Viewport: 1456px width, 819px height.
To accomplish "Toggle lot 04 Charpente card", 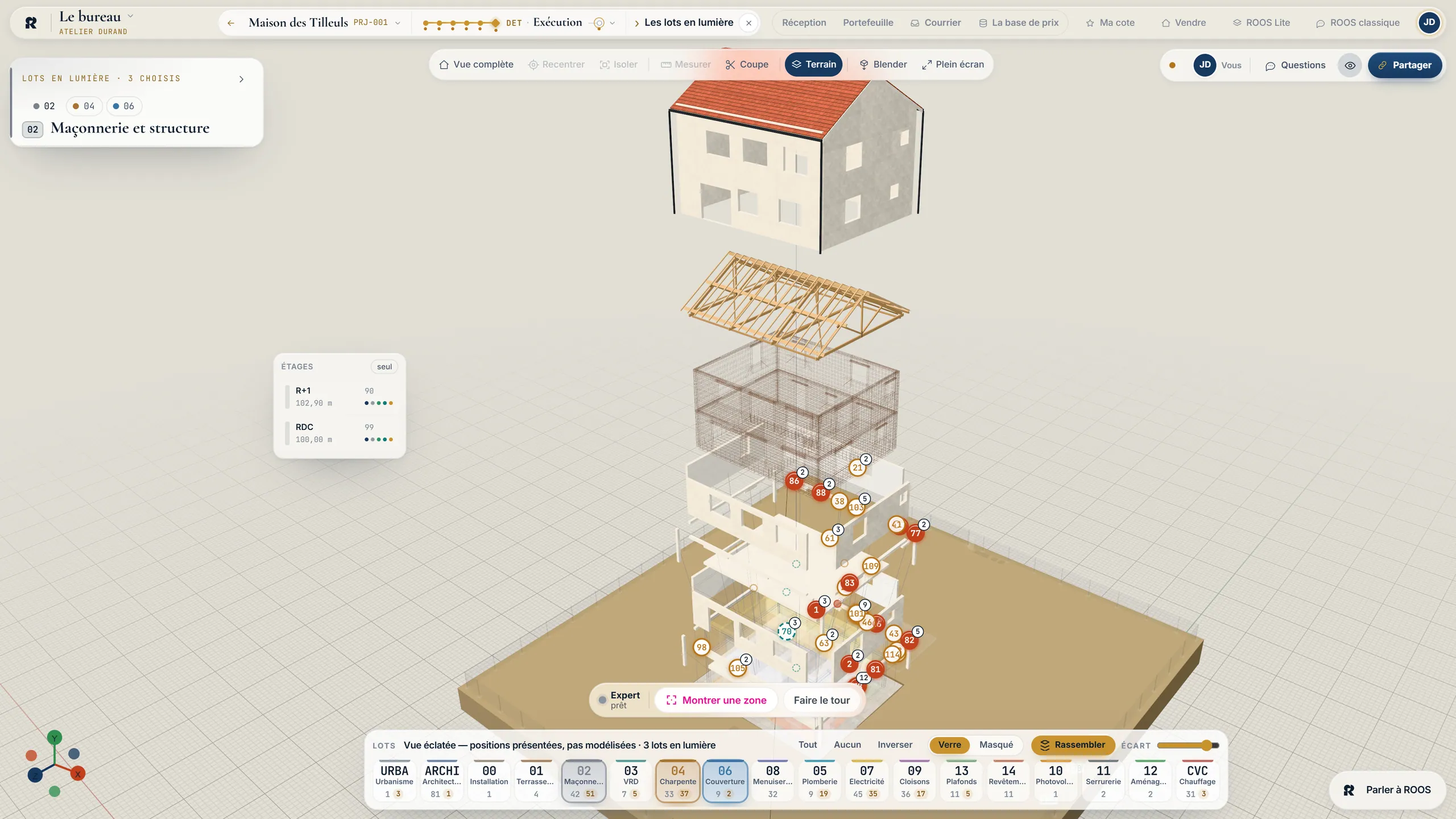I will click(677, 781).
